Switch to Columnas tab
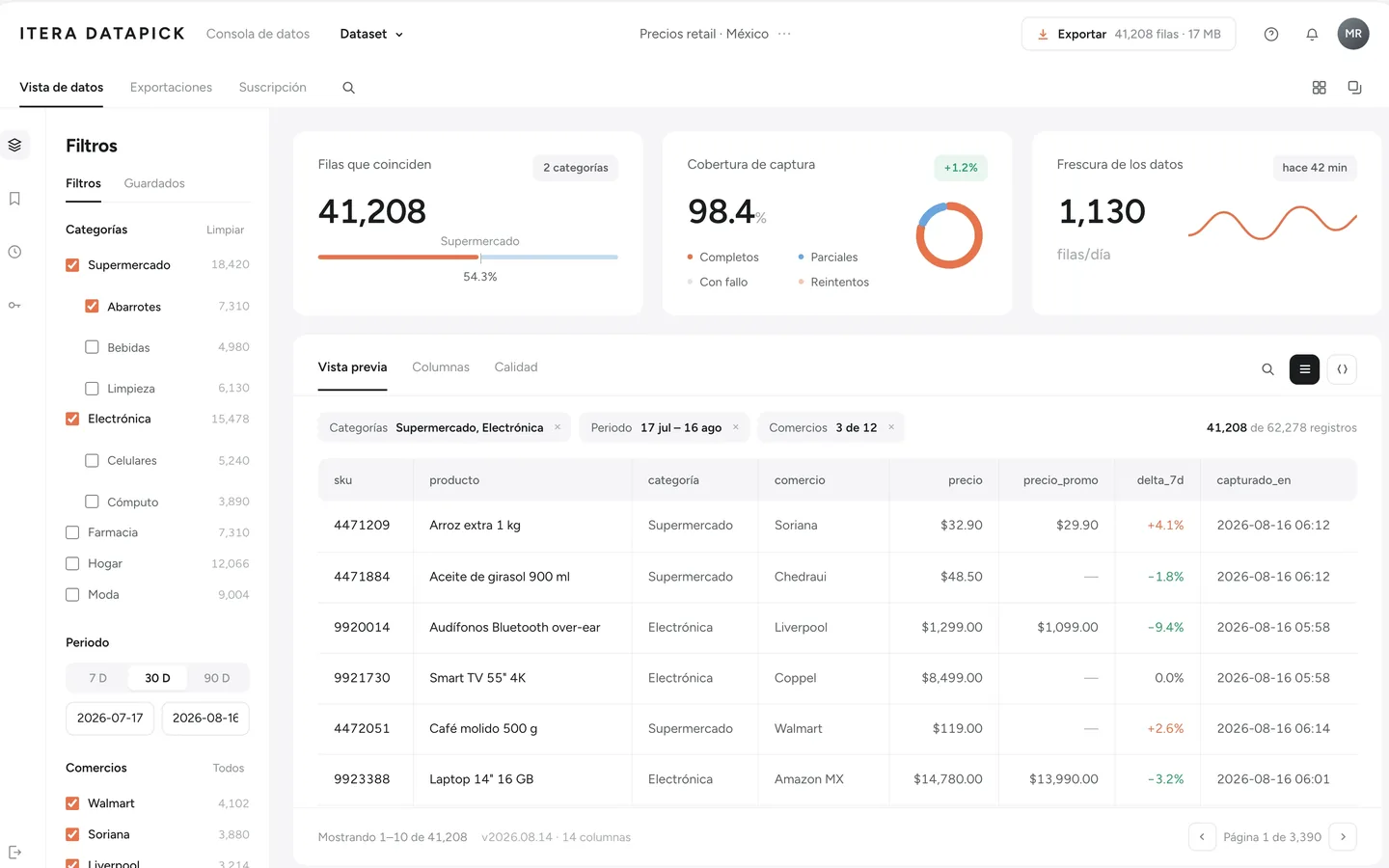The width and height of the screenshot is (1389, 868). coord(441,367)
